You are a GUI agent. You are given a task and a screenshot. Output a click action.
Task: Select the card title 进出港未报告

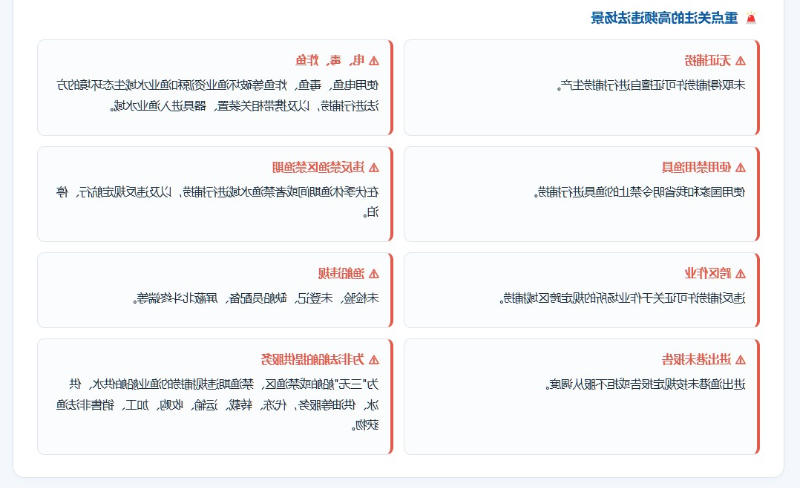(696, 359)
